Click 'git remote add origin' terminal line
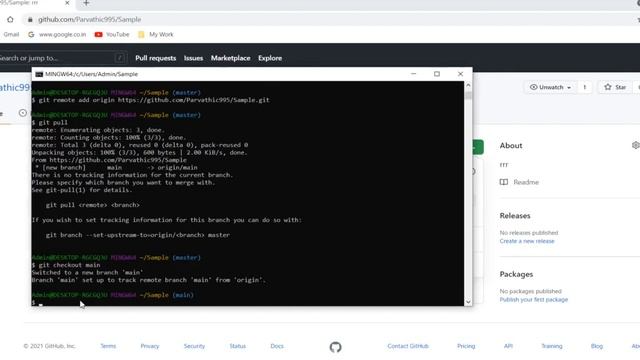 click(x=151, y=100)
